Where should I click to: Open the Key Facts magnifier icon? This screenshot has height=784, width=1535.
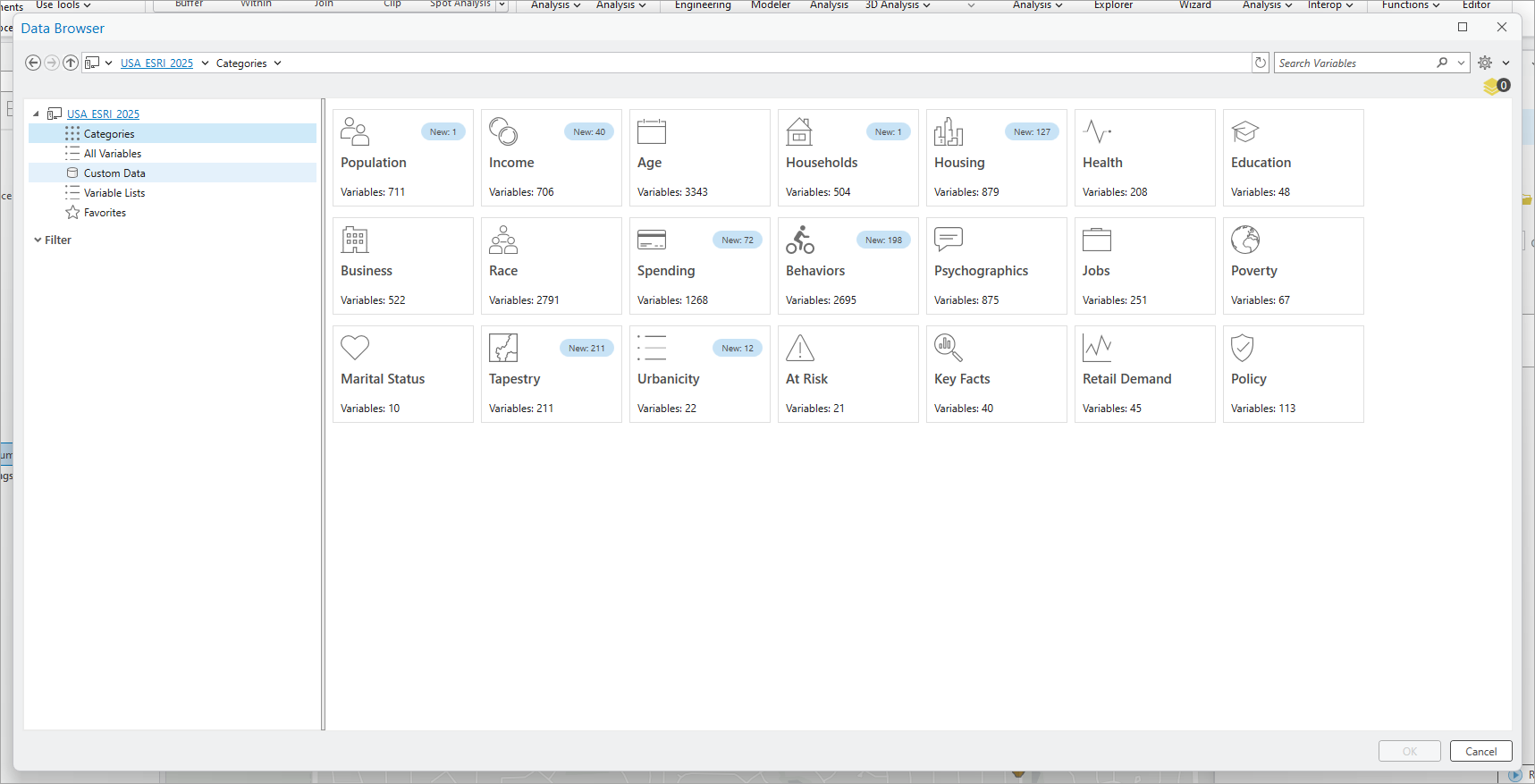[949, 348]
